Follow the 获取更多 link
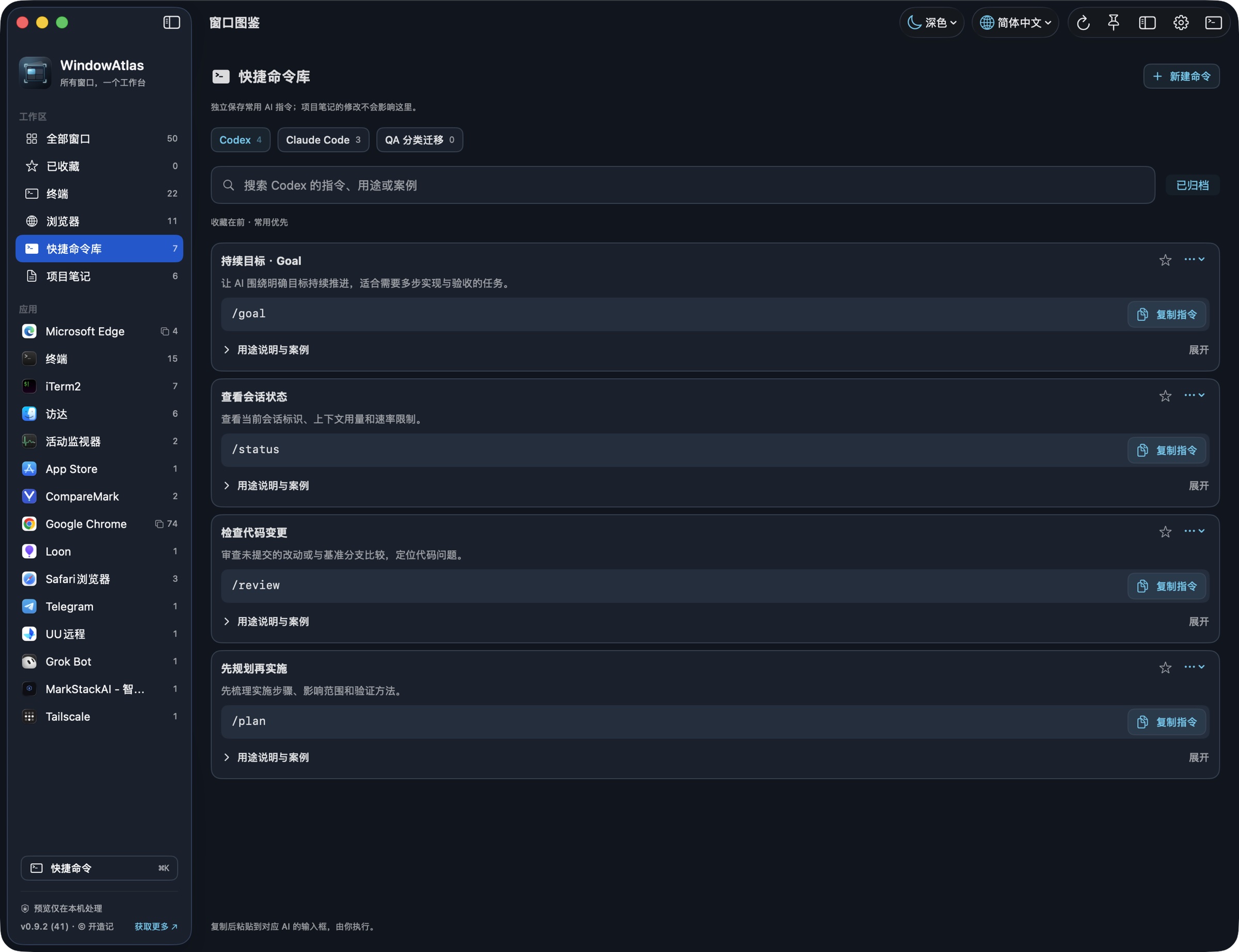This screenshot has height=952, width=1239. click(156, 927)
